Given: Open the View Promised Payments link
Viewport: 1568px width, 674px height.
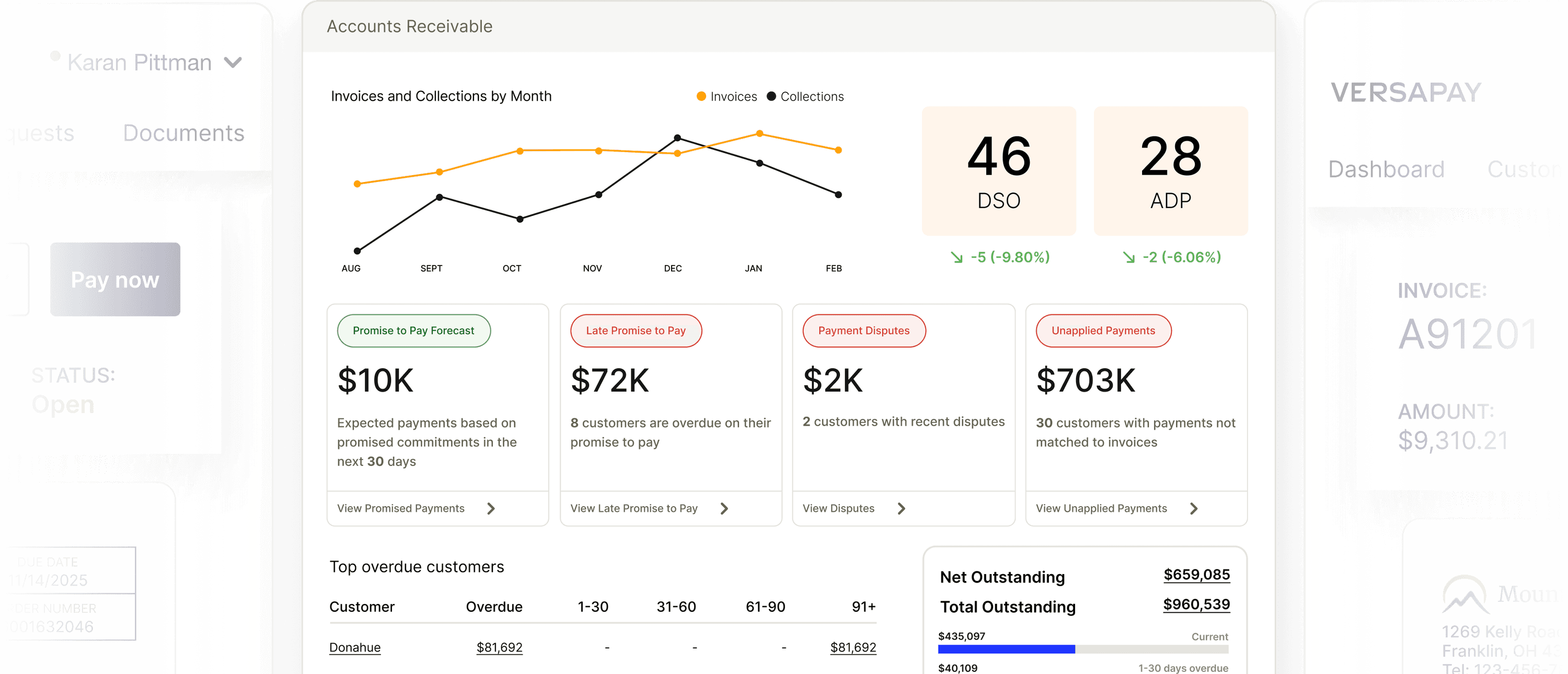Looking at the screenshot, I should [400, 508].
